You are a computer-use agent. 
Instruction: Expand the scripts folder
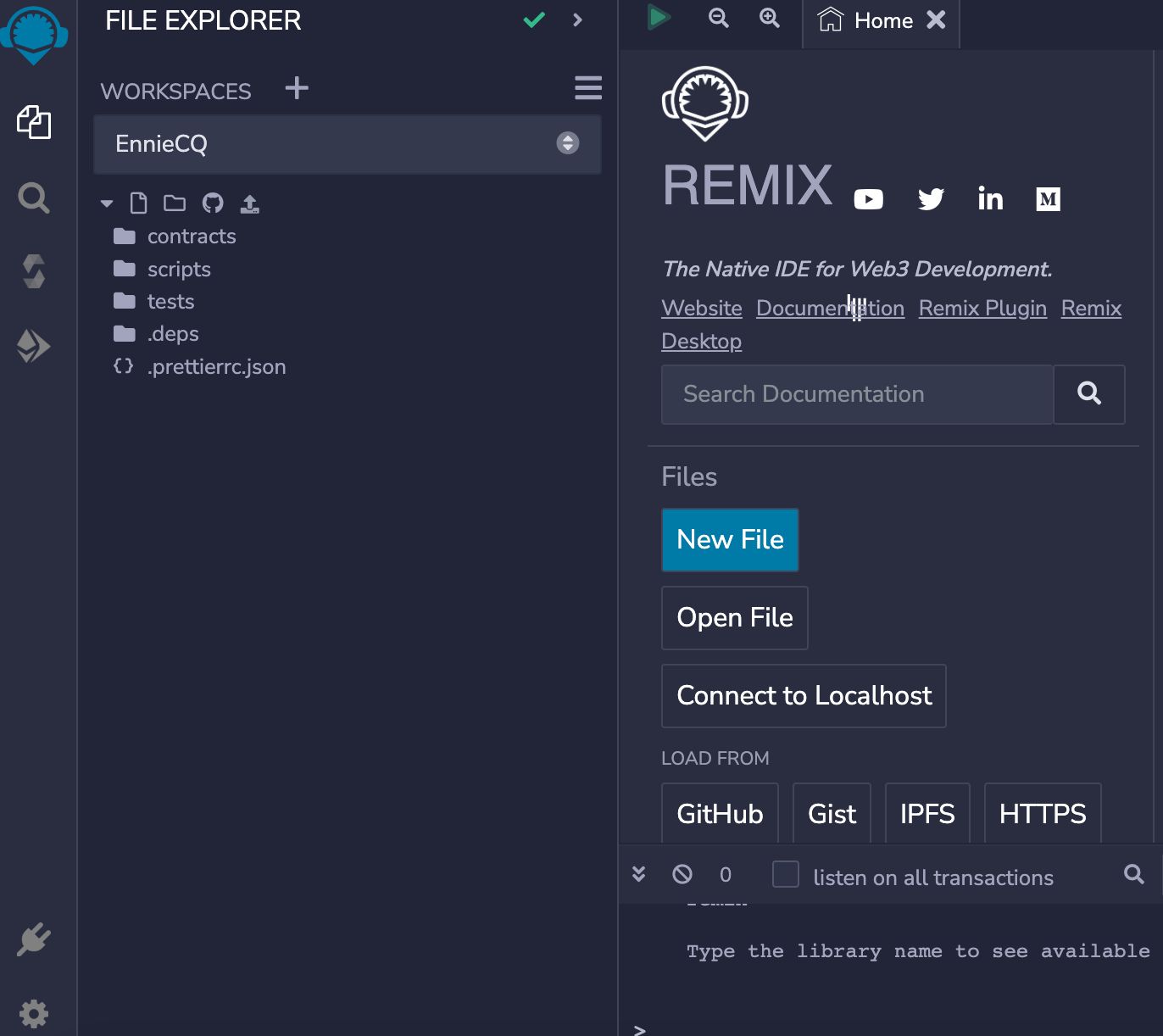[x=162, y=270]
